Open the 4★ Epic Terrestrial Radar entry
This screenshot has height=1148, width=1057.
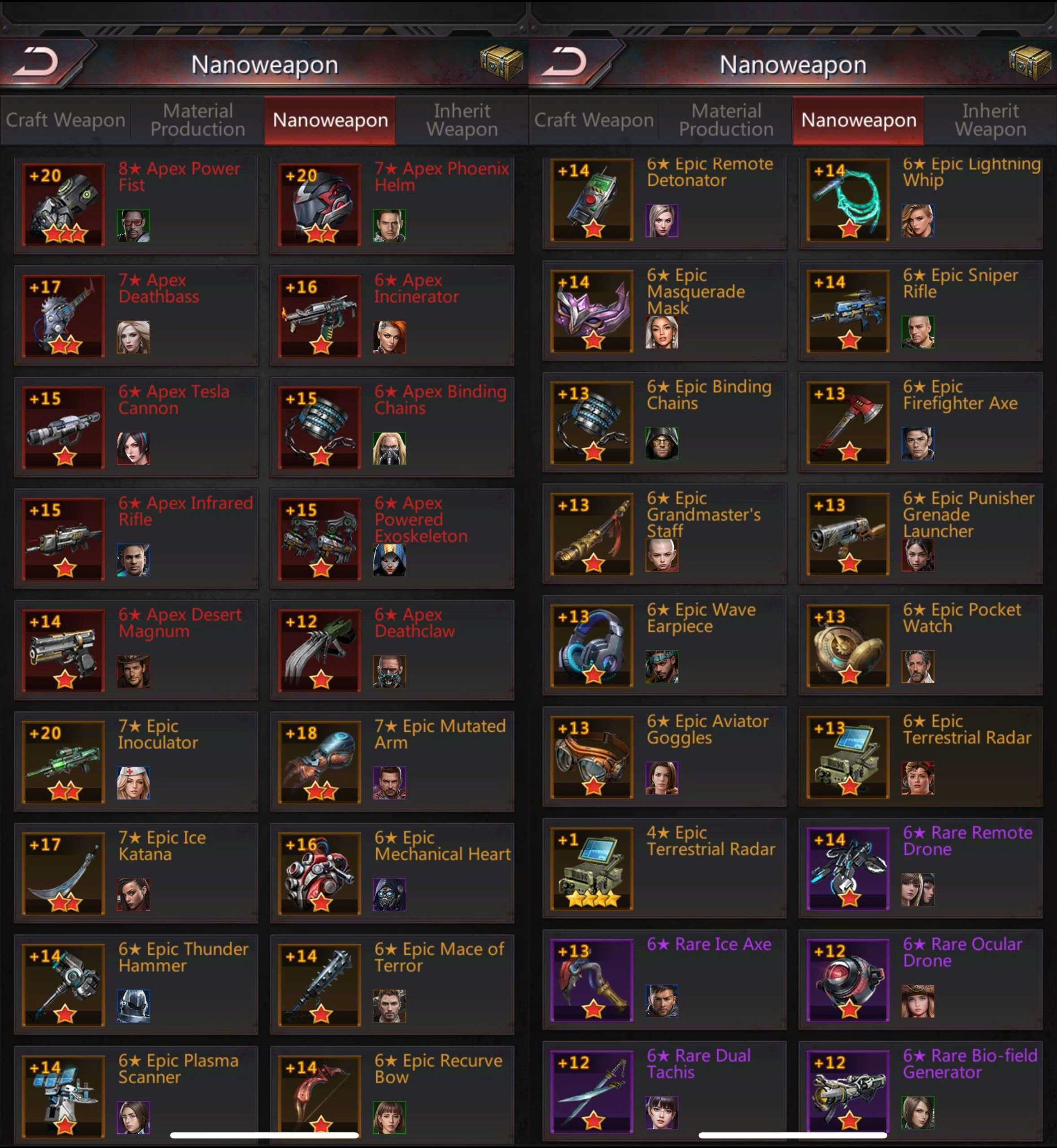tap(664, 868)
